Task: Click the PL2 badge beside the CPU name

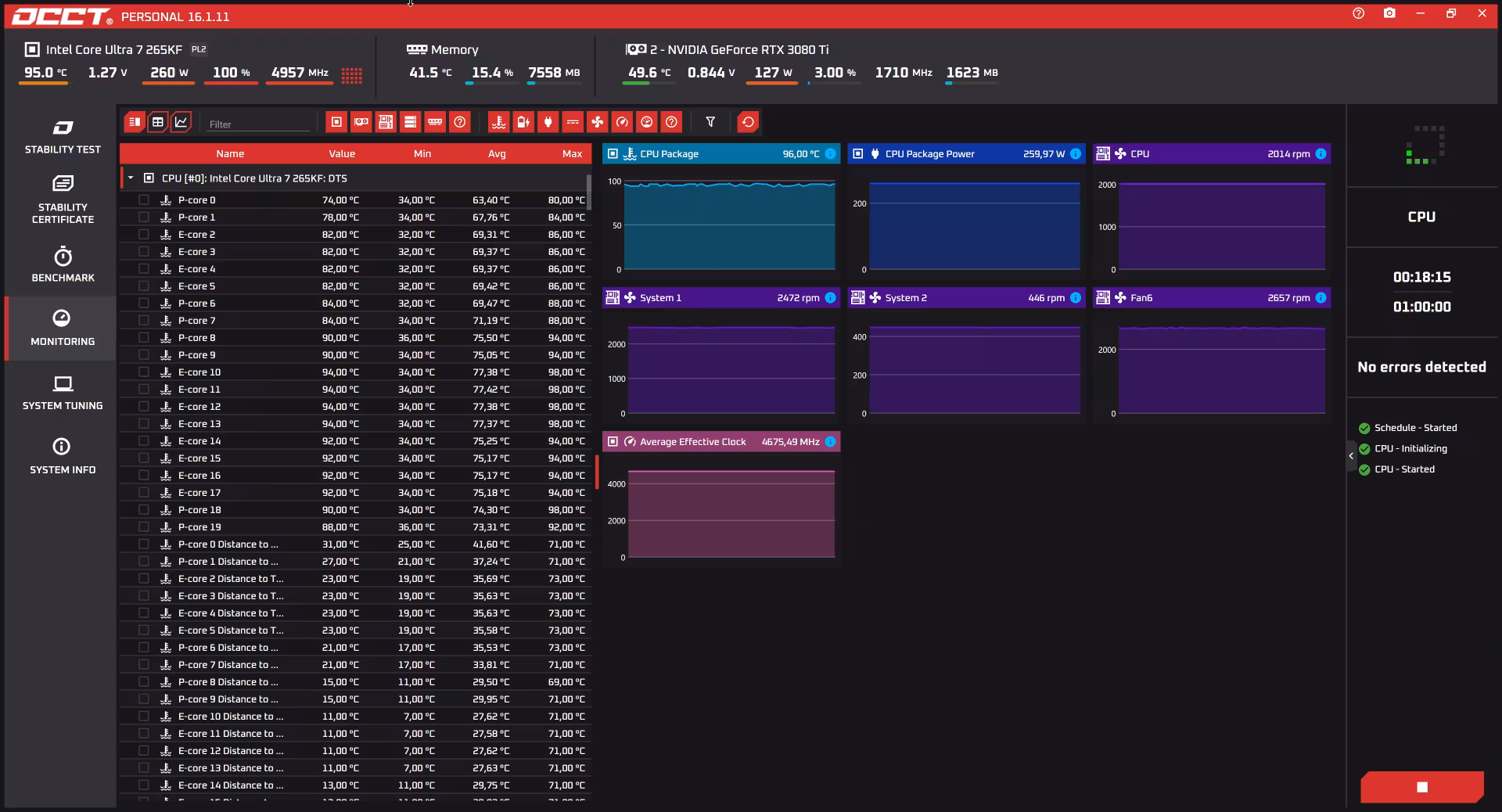Action: [x=199, y=49]
